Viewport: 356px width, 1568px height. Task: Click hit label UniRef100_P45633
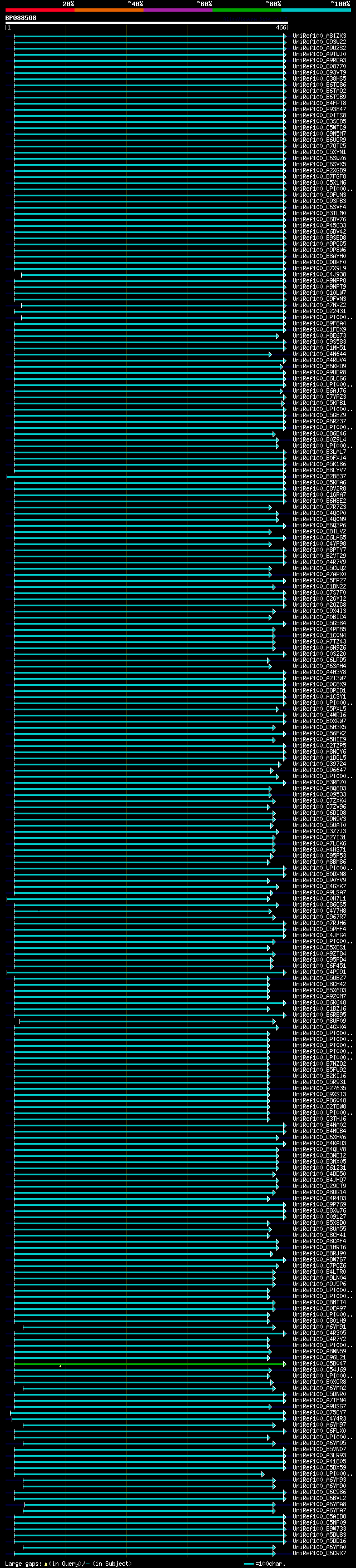click(x=319, y=226)
